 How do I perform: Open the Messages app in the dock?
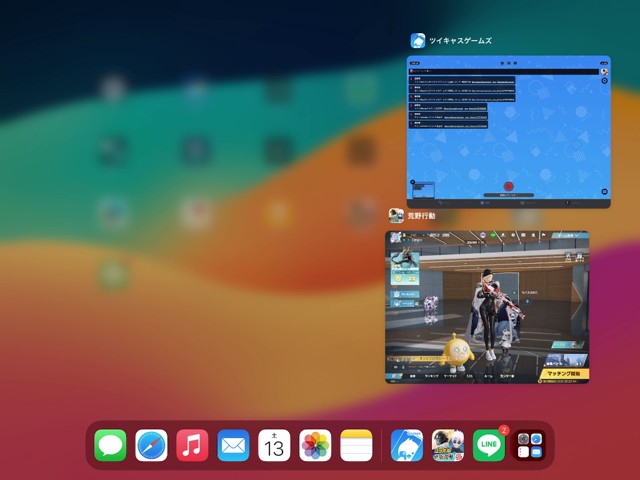click(110, 445)
